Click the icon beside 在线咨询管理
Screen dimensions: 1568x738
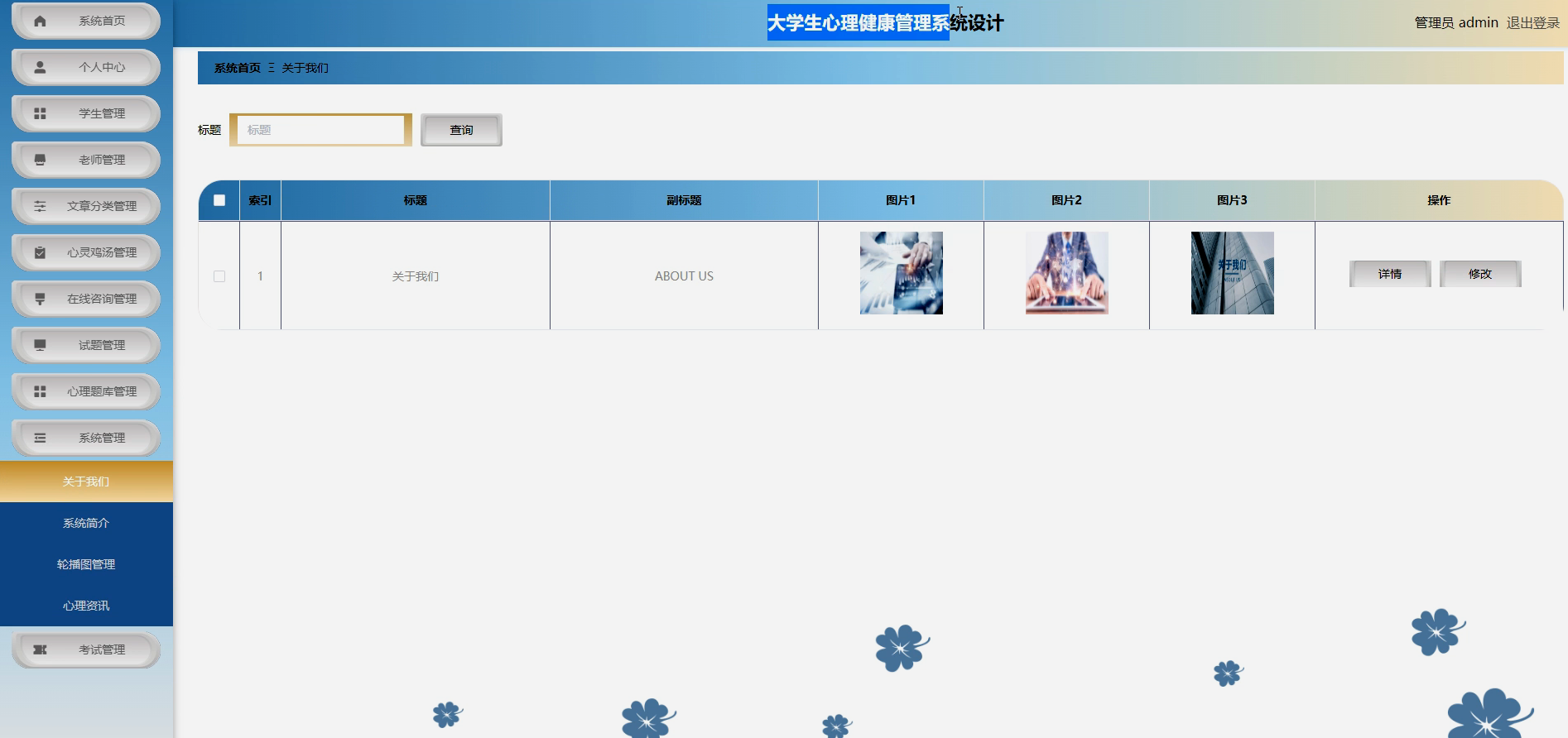point(40,299)
